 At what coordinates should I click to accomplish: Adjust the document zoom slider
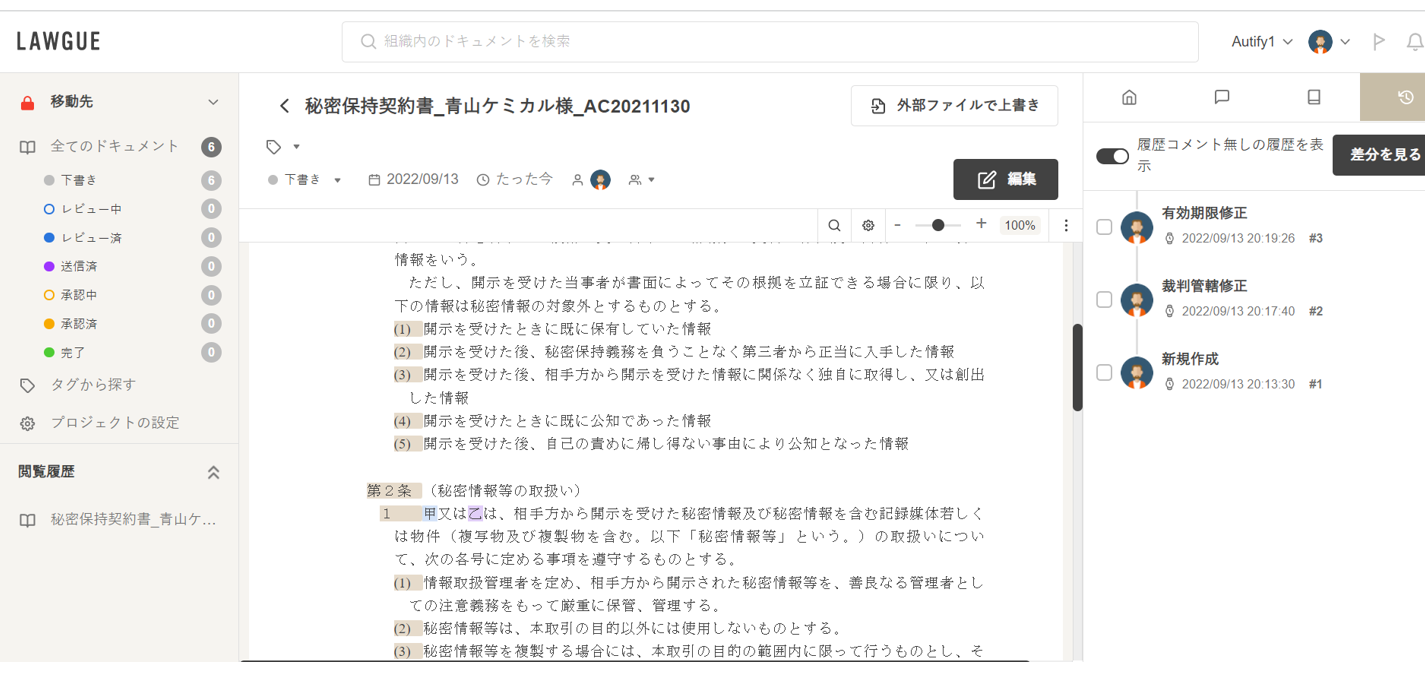pos(938,225)
